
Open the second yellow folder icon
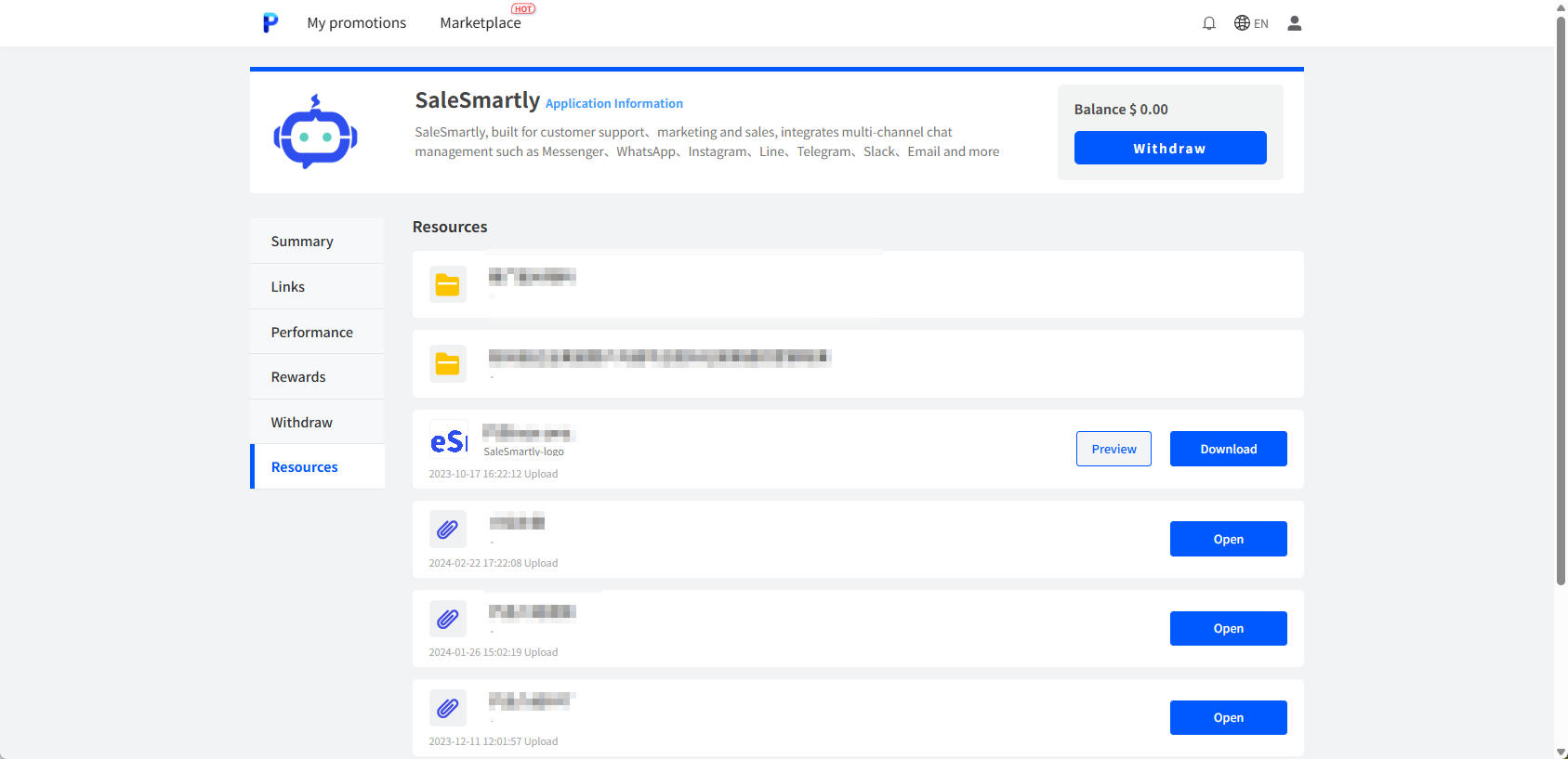(448, 364)
